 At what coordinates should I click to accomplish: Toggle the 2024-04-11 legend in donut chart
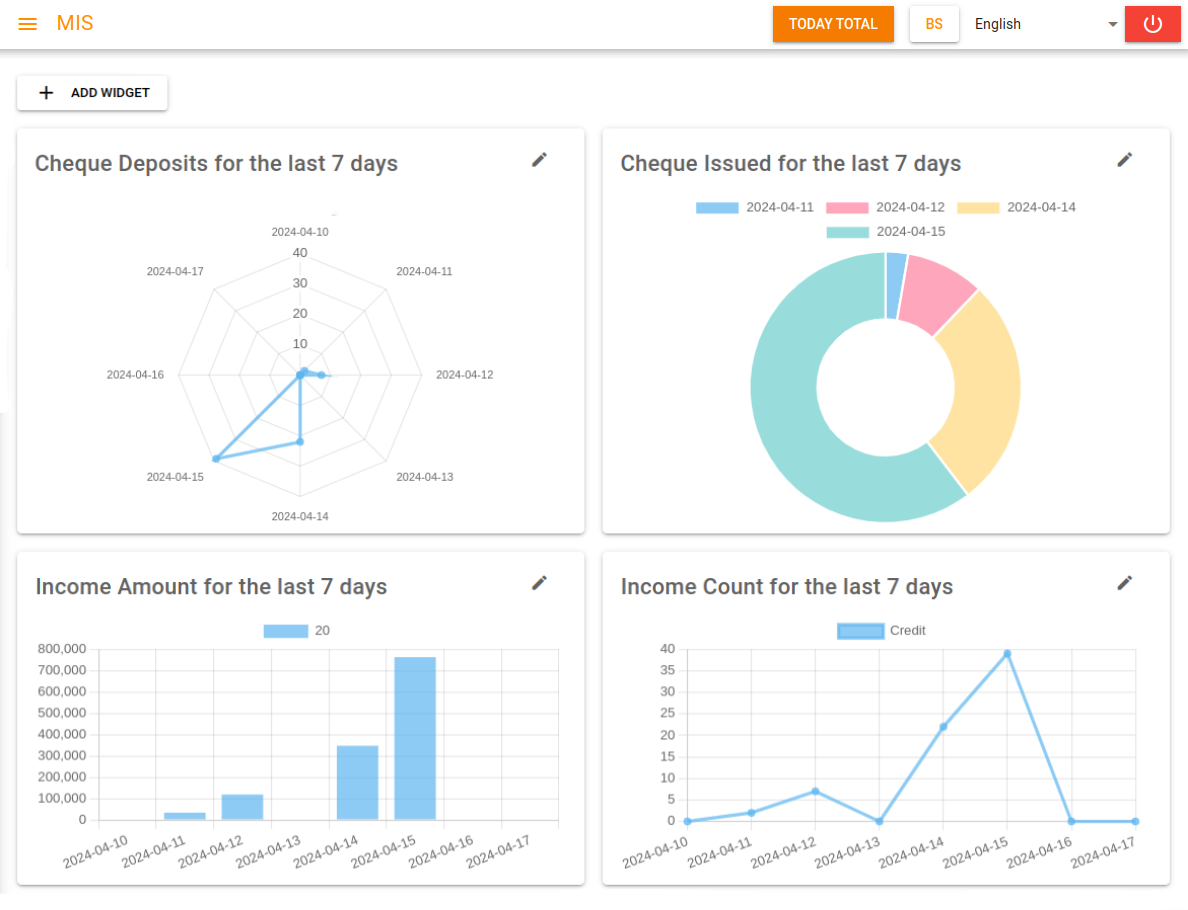[755, 208]
